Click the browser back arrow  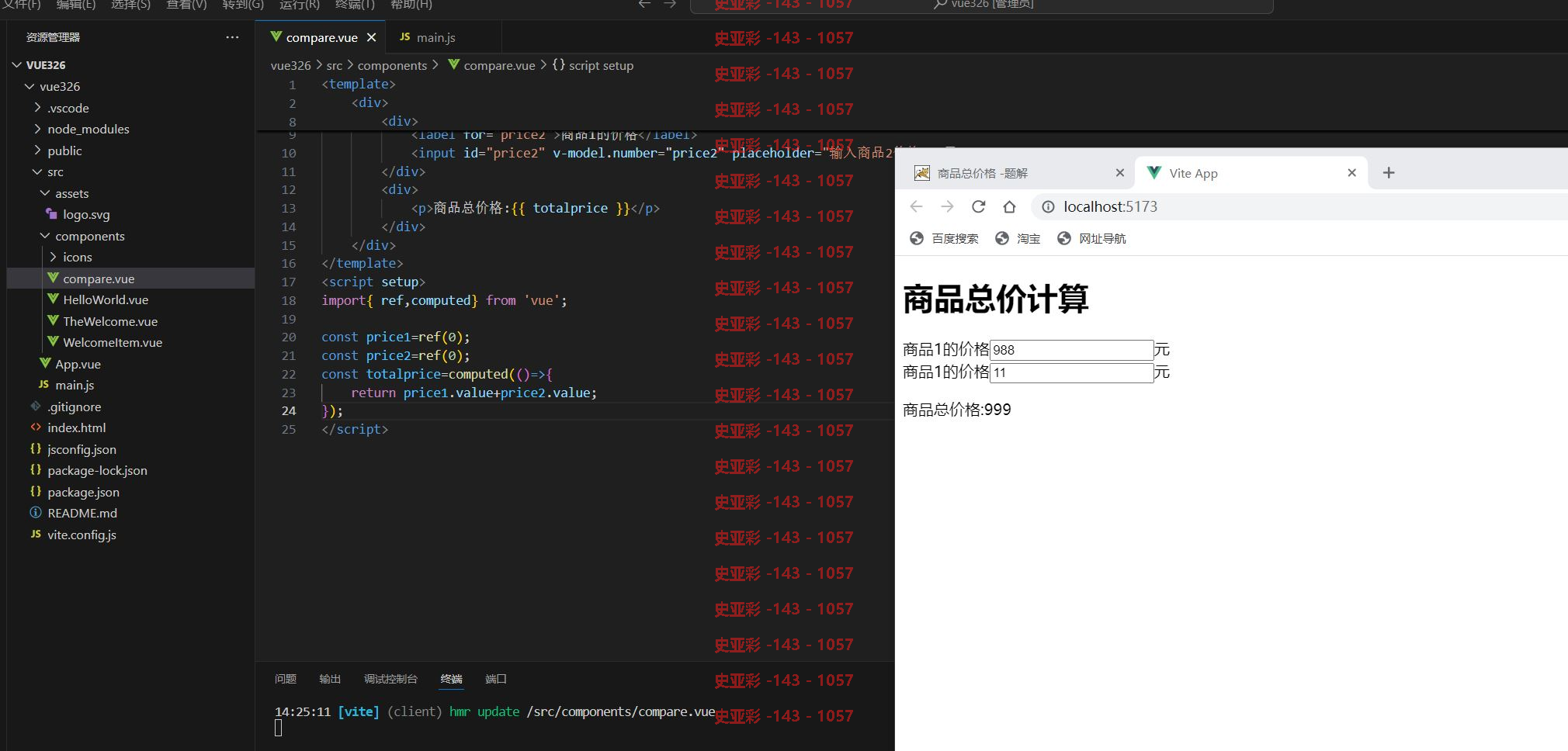(917, 206)
